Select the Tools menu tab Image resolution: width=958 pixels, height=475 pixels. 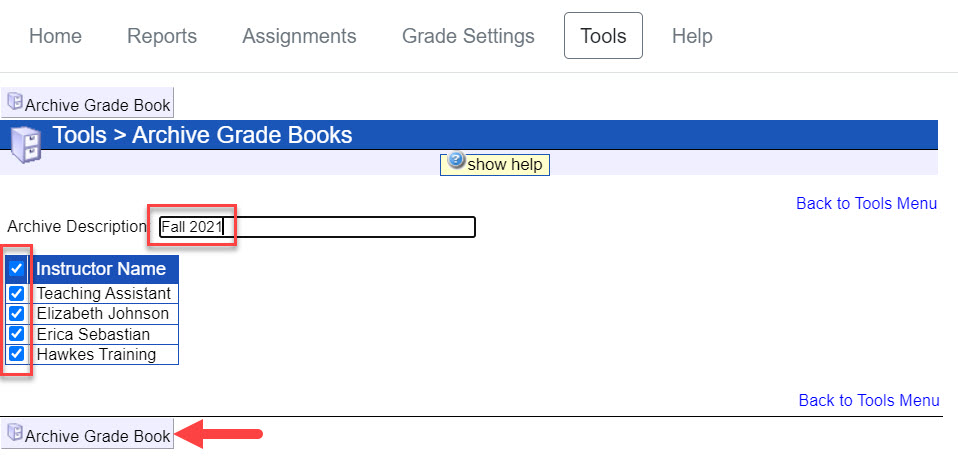pyautogui.click(x=603, y=36)
